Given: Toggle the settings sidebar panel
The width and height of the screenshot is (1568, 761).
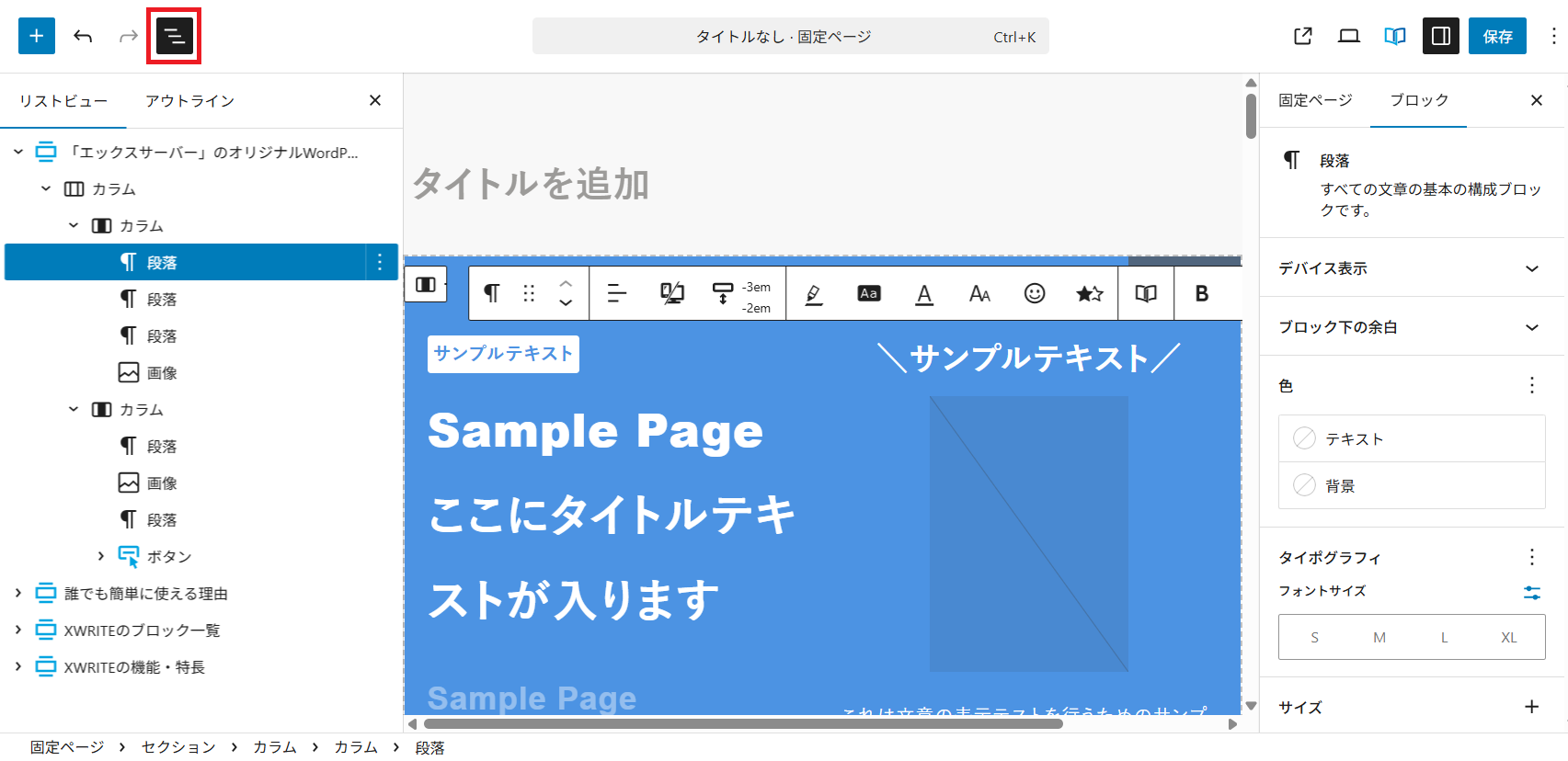Looking at the screenshot, I should click(x=1440, y=36).
